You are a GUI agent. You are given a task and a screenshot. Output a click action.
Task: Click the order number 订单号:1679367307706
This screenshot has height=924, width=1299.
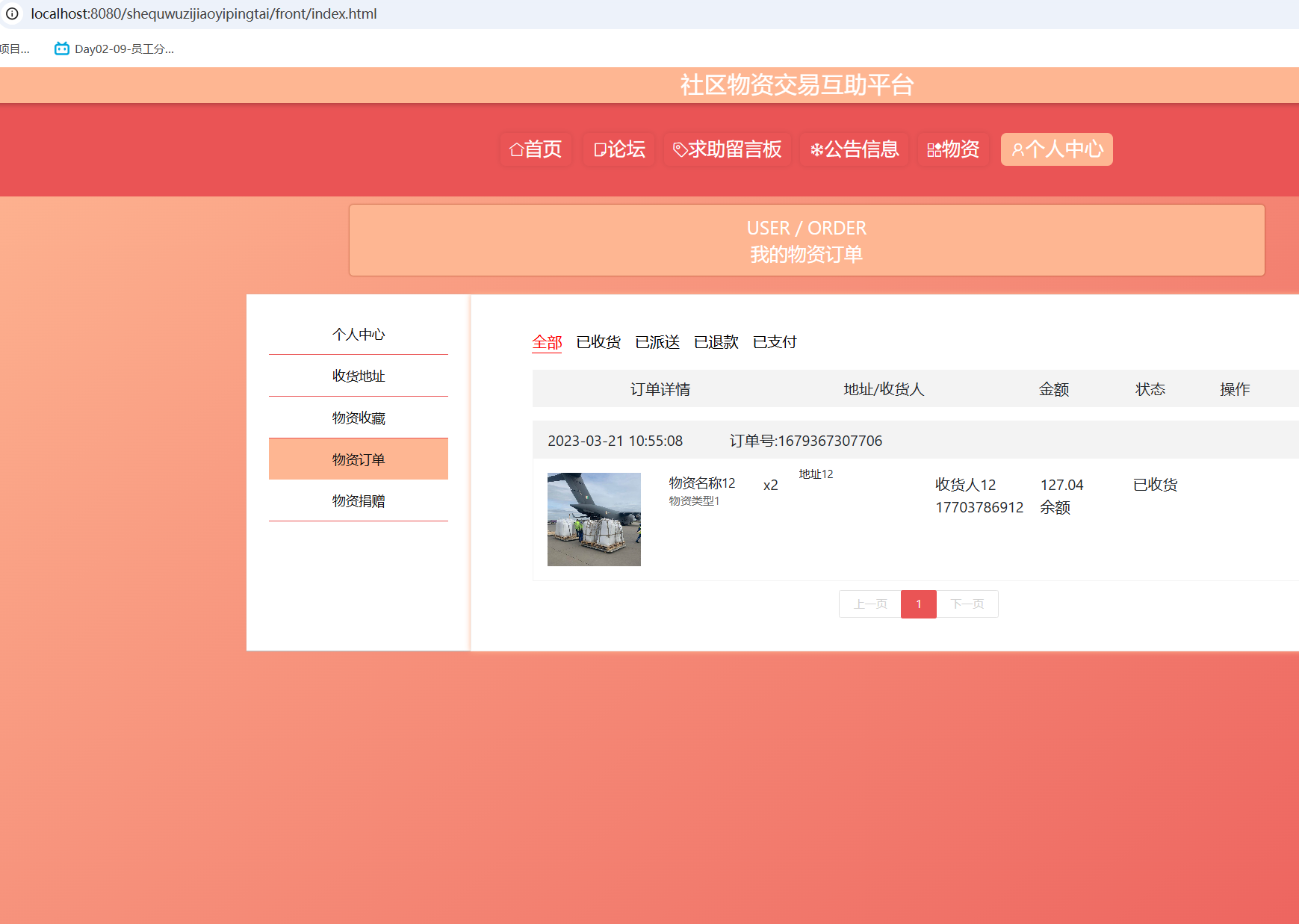point(806,441)
